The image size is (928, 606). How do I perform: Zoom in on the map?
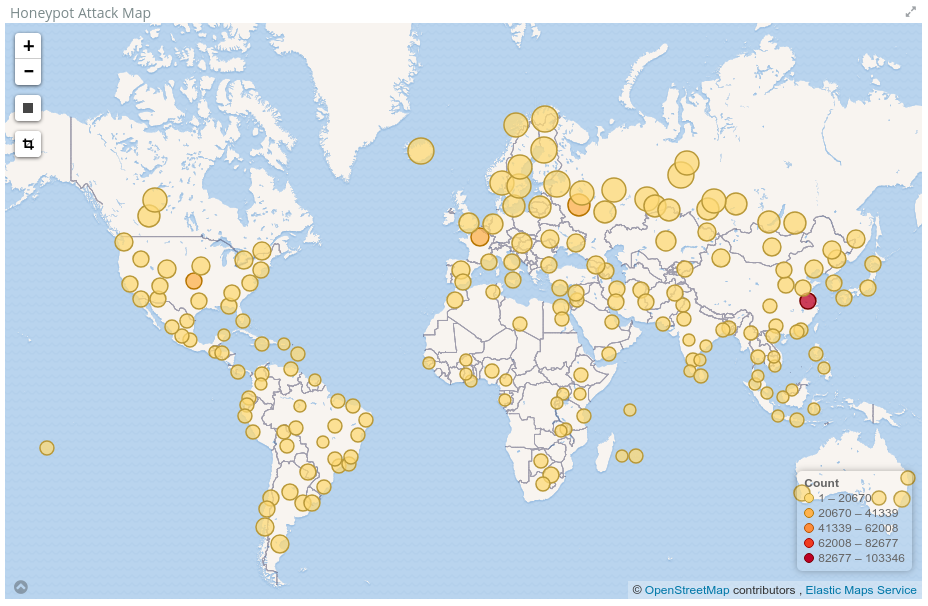point(28,46)
